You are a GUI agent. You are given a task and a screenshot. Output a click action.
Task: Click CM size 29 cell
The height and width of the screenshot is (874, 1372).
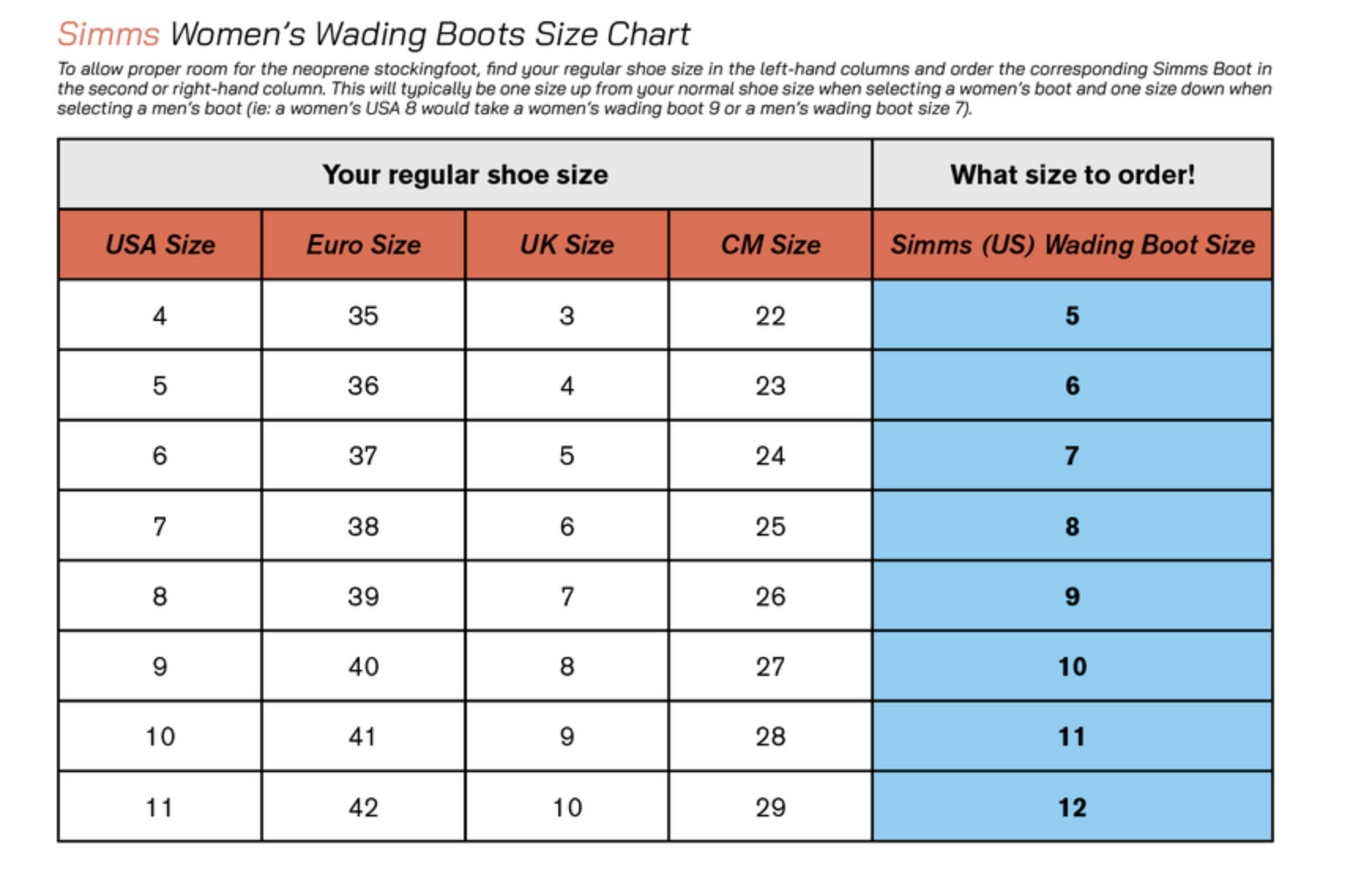click(770, 807)
